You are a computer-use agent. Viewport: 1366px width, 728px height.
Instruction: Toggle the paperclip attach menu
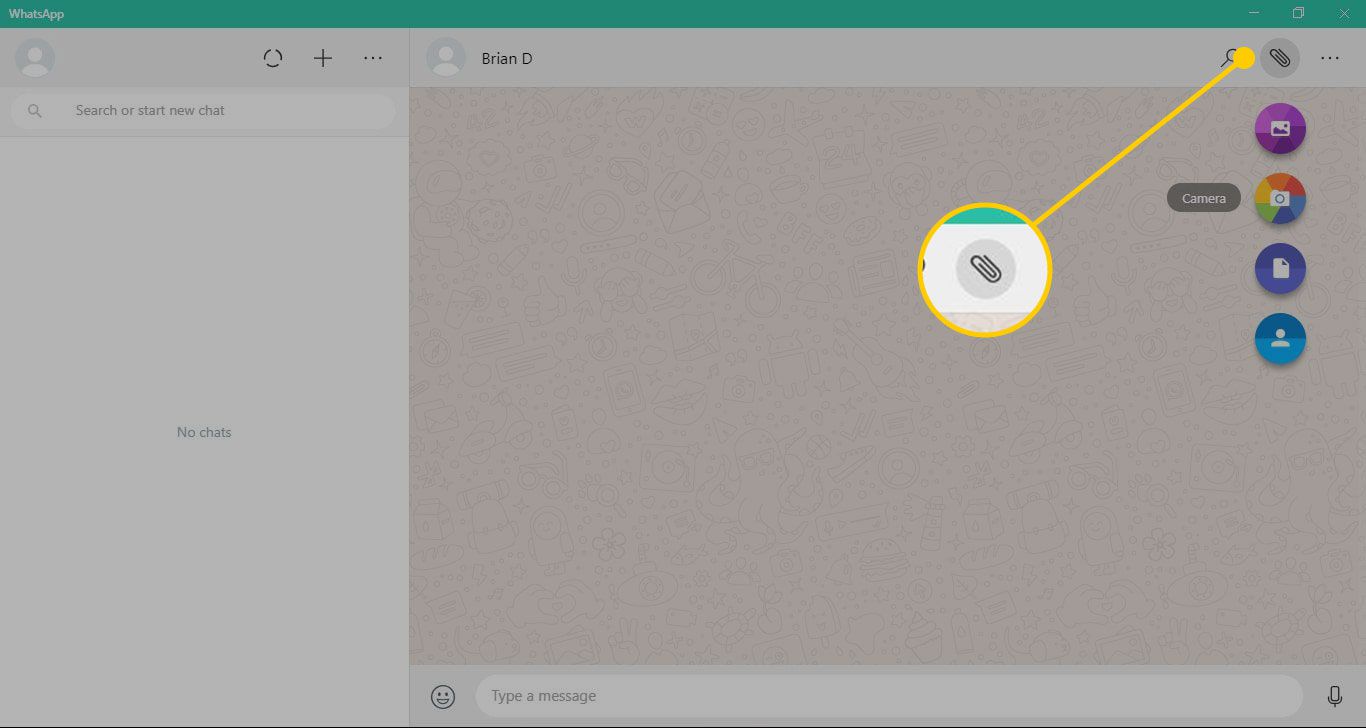(1280, 58)
